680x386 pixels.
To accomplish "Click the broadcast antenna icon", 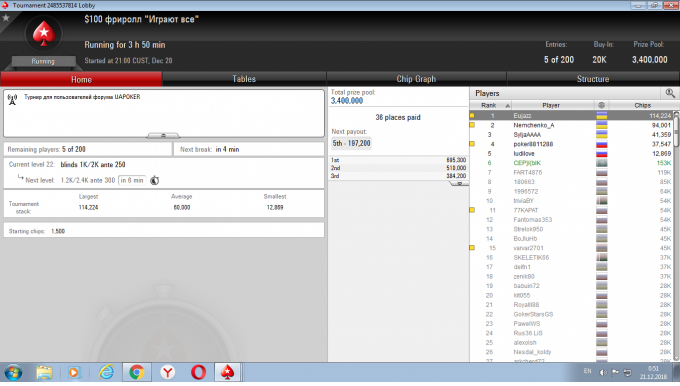I will (x=12, y=99).
